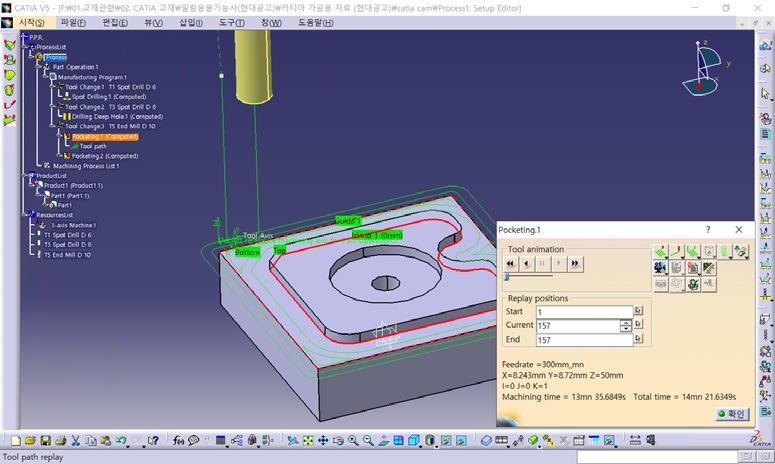The width and height of the screenshot is (775, 464).
Task: Click the video simulation icon in Pocketing dialog
Action: point(660,268)
